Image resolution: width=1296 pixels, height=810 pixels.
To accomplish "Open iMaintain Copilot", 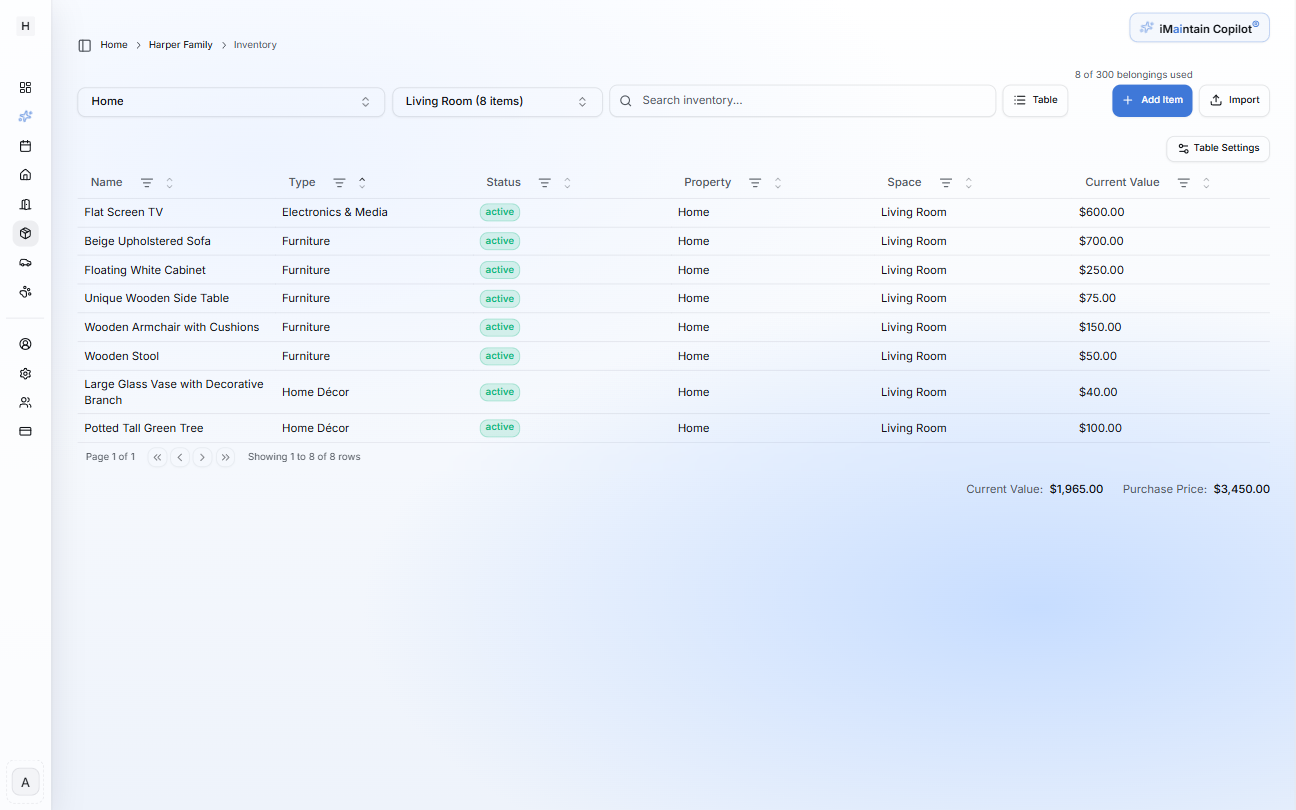I will point(1198,27).
